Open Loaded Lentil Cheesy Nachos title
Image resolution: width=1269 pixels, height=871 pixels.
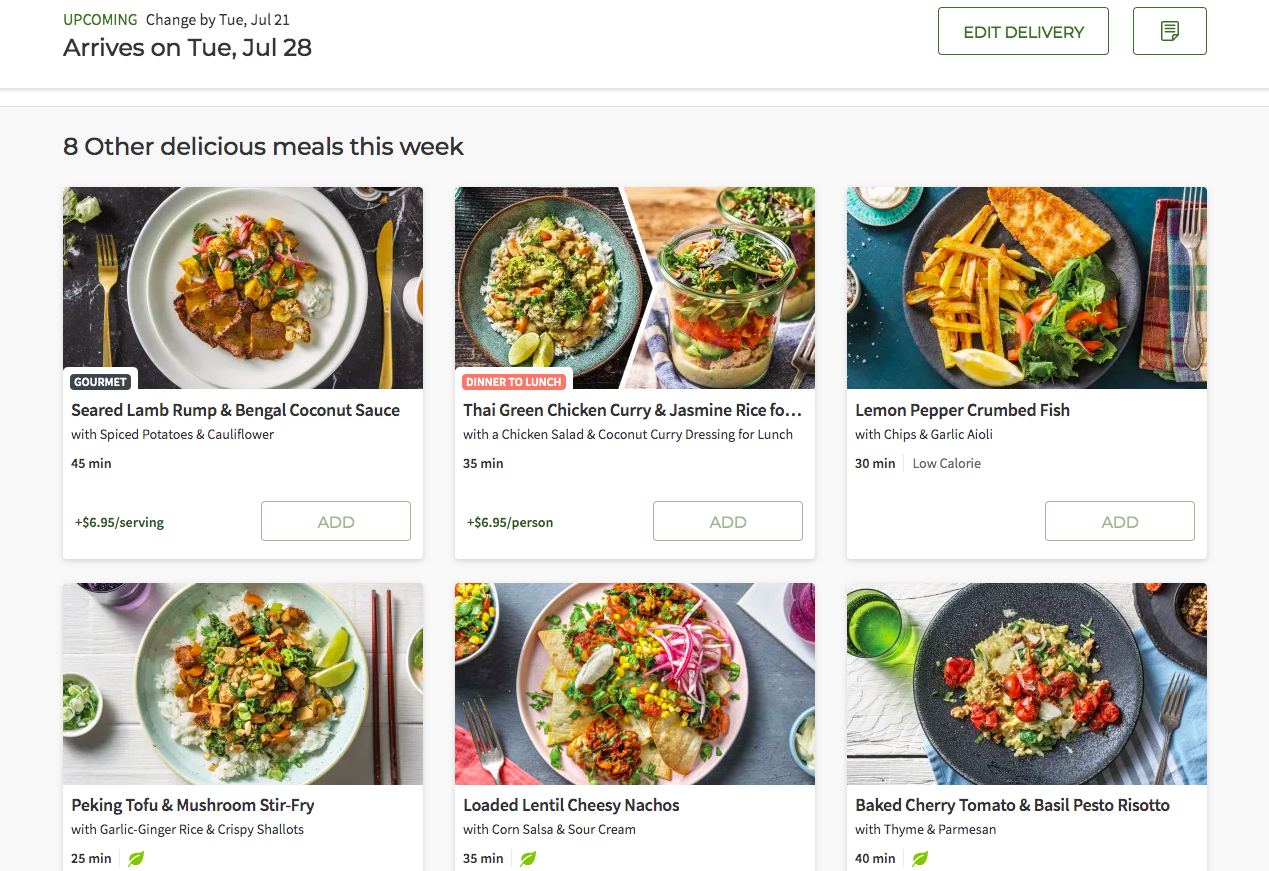tap(571, 805)
